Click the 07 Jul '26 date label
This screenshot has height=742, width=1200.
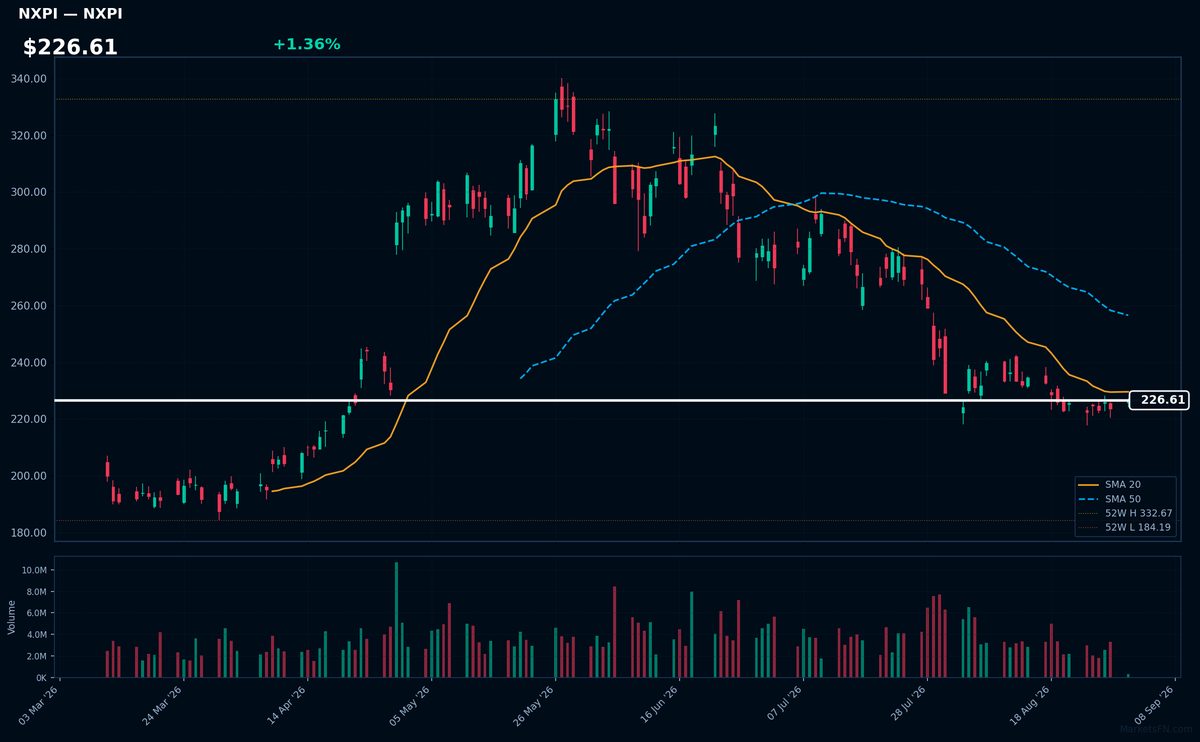point(784,705)
